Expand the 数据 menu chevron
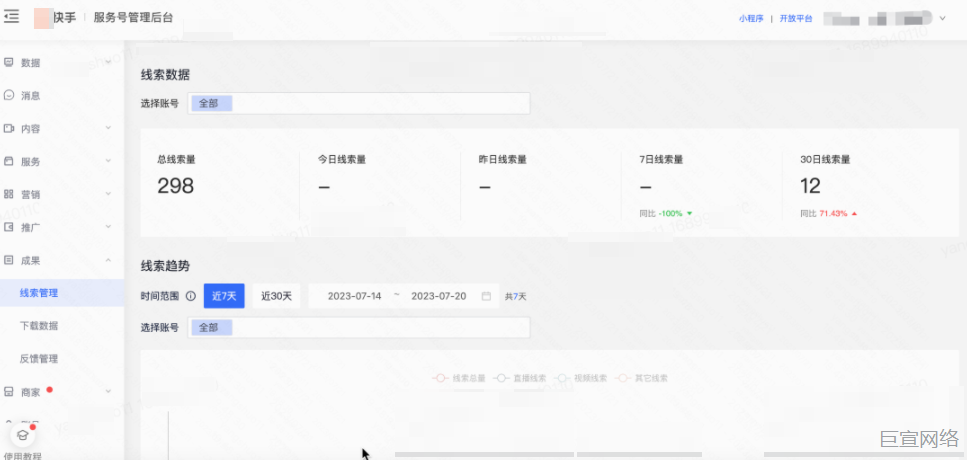The width and height of the screenshot is (967, 460). tap(108, 62)
